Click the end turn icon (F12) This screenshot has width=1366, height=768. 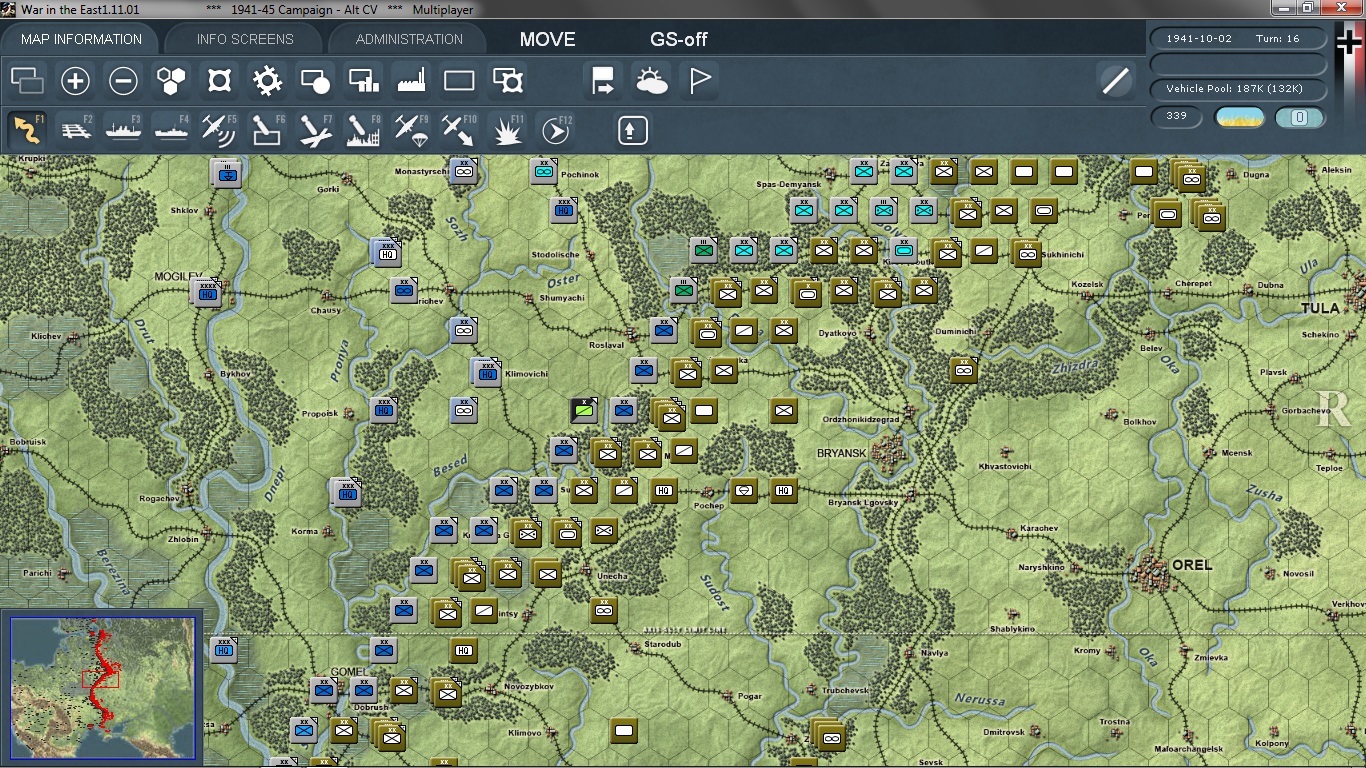coord(555,130)
